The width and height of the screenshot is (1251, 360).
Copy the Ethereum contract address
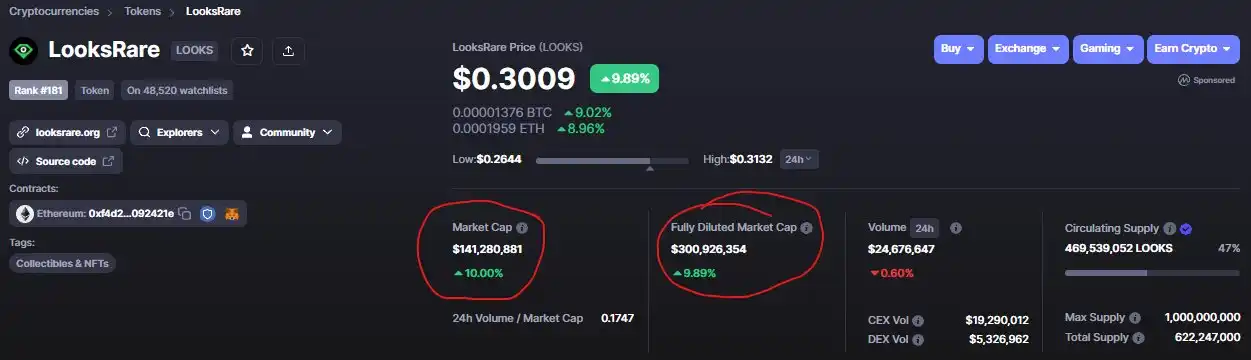185,213
